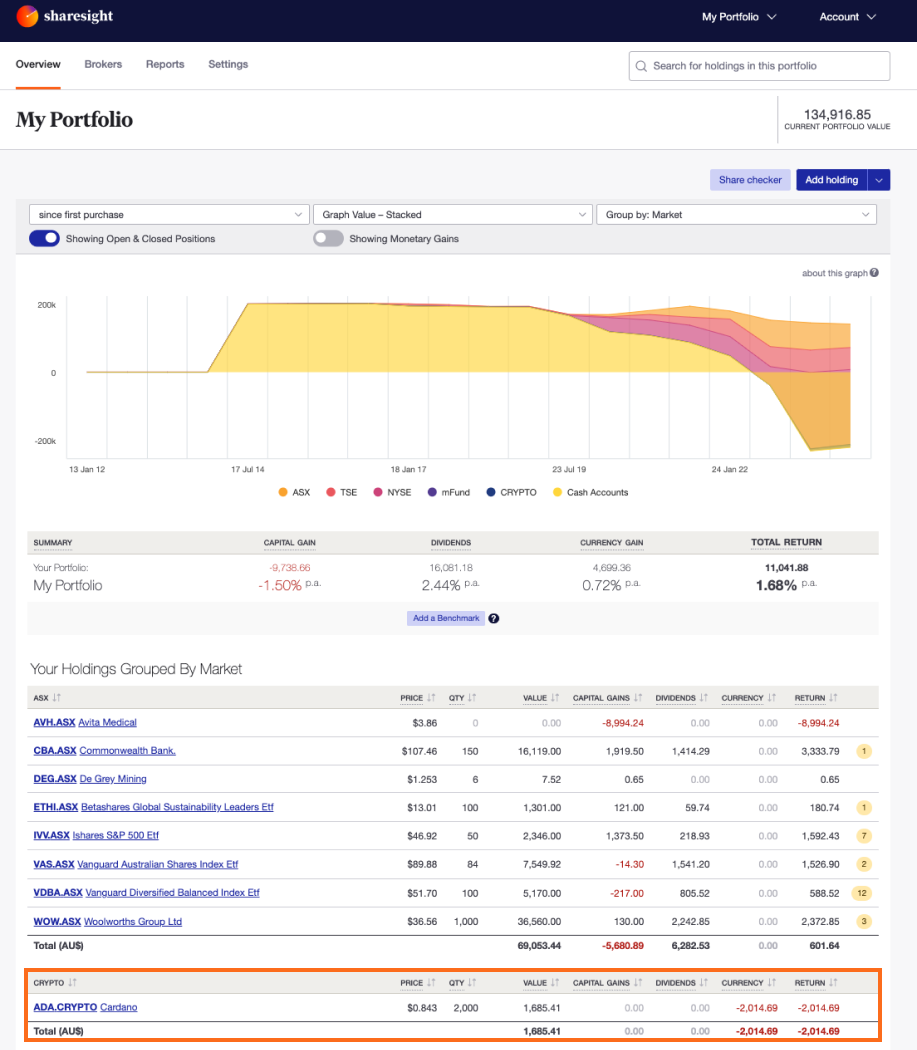
Task: Open the 'Group by: Market' dropdown
Action: click(x=736, y=214)
